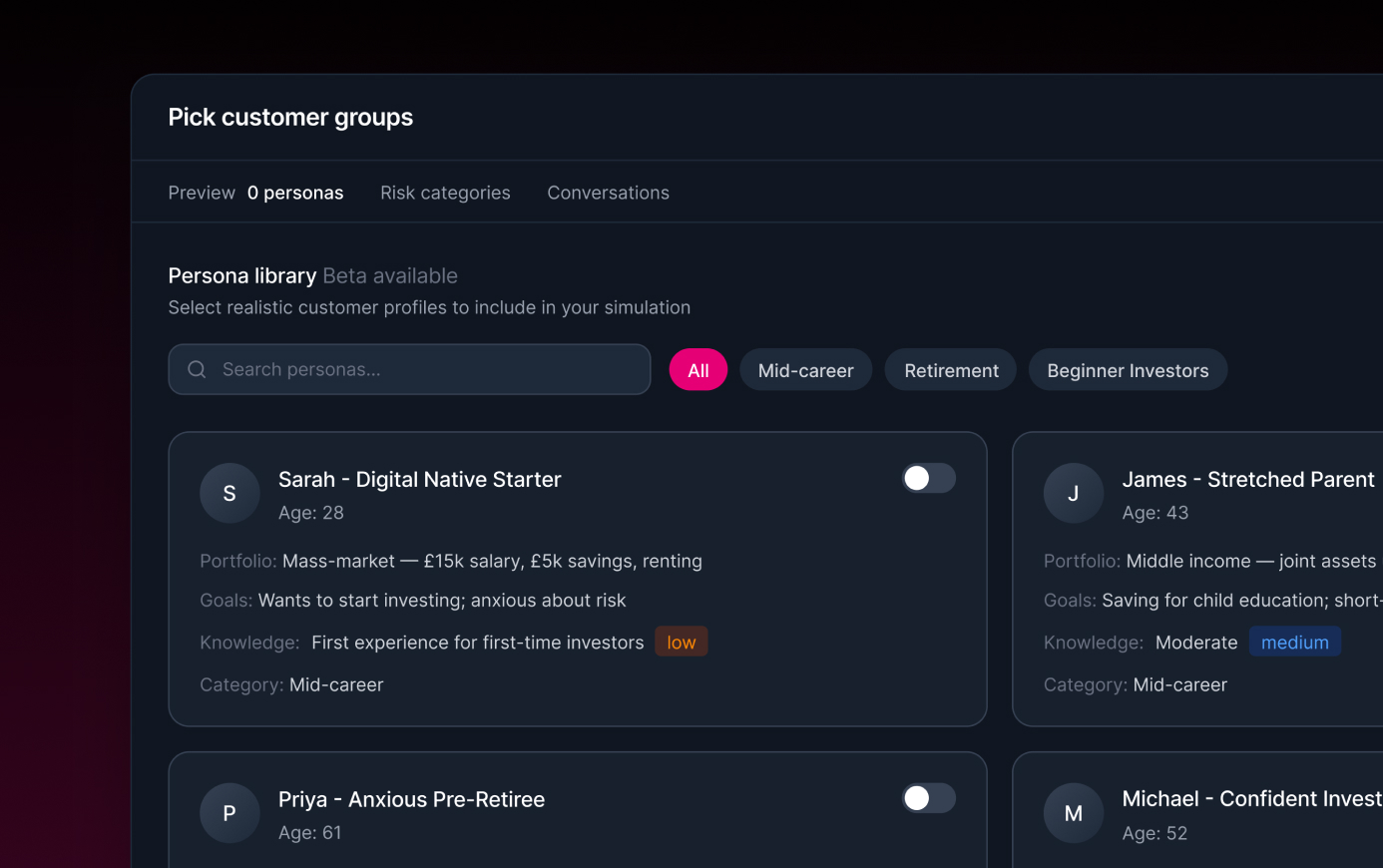Filter personas by Mid-career
Viewport: 1383px width, 868px height.
click(806, 370)
